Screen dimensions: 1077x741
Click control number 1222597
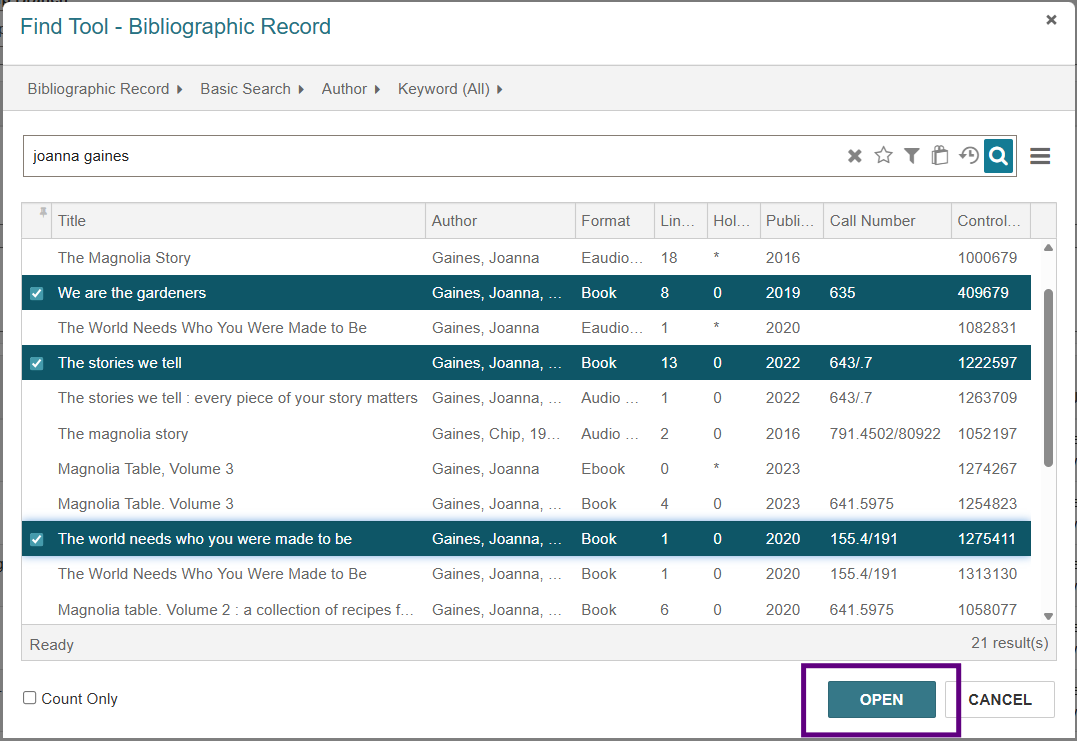tap(987, 363)
